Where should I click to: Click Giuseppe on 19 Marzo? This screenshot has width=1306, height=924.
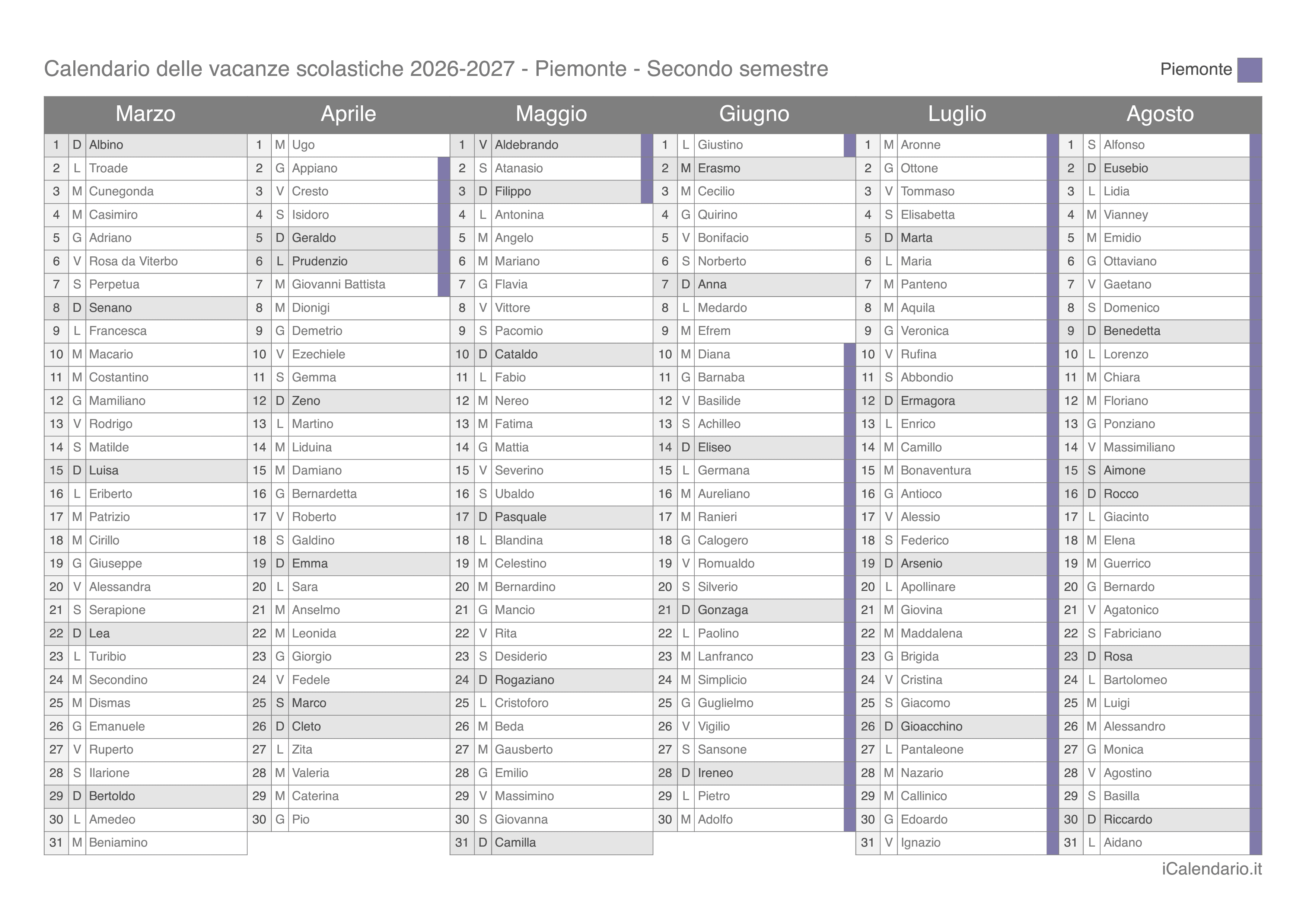(x=115, y=564)
